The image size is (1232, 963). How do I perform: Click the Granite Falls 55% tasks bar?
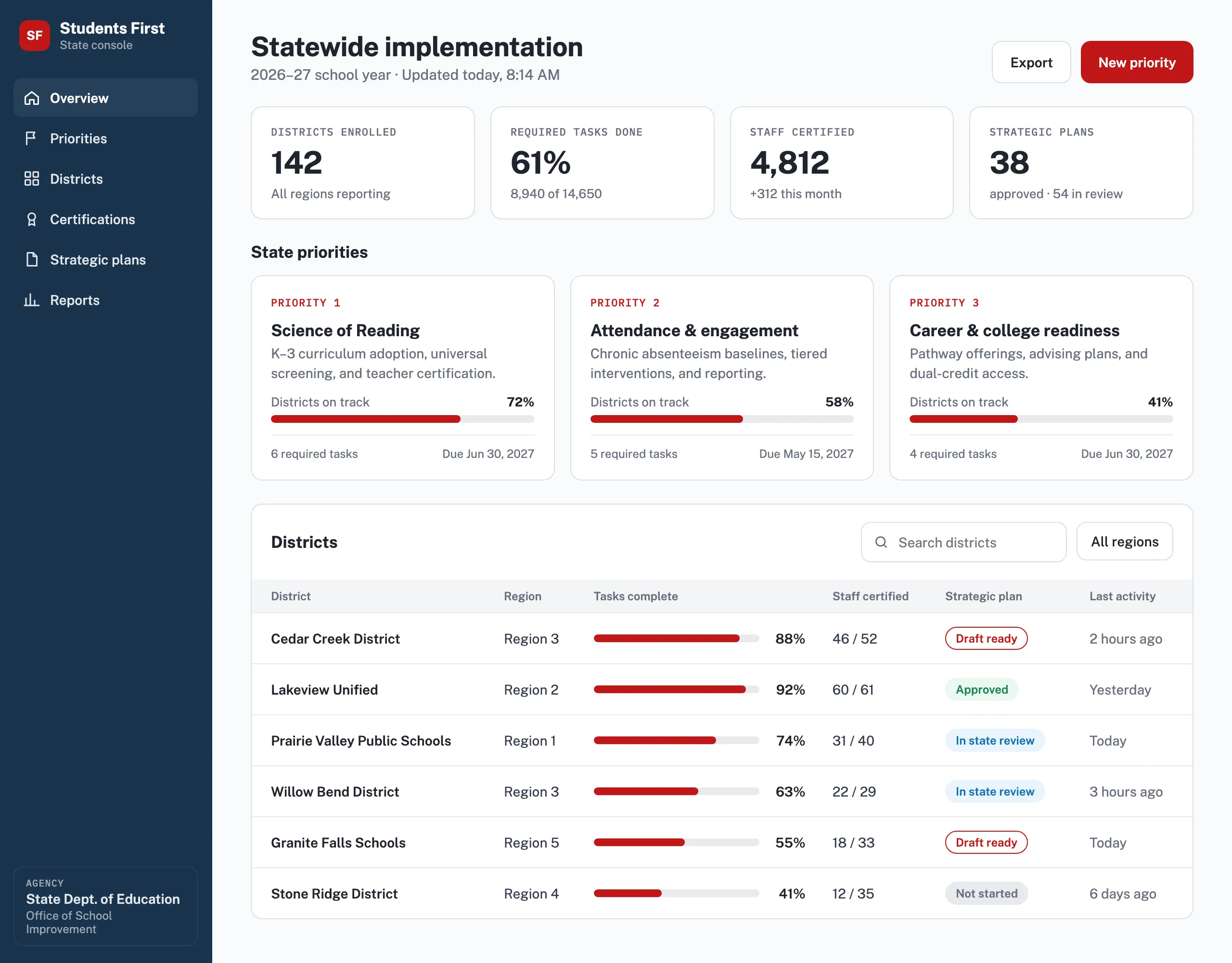pos(676,842)
